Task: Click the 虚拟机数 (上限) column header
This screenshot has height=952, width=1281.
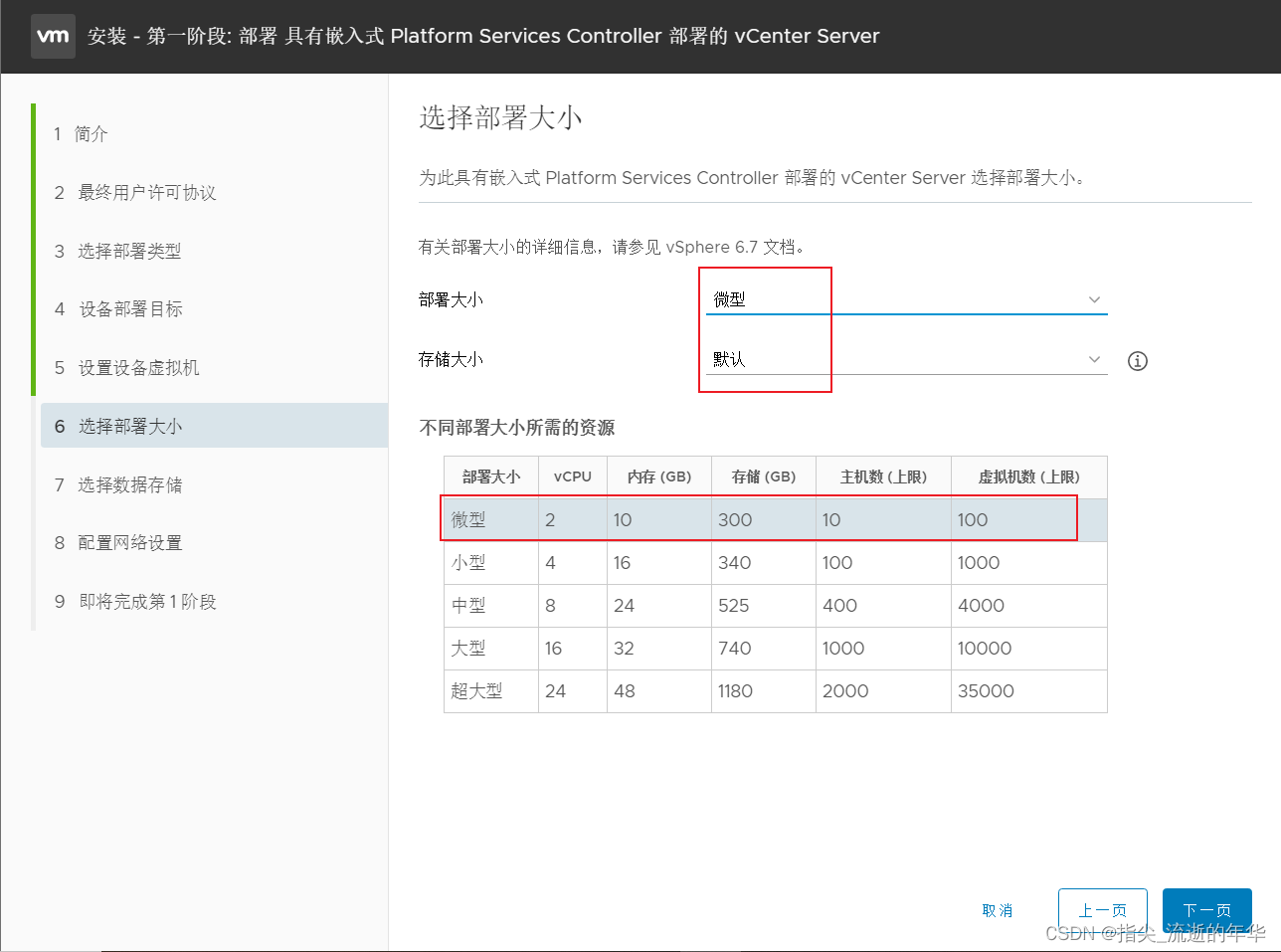Action: pyautogui.click(x=1029, y=476)
